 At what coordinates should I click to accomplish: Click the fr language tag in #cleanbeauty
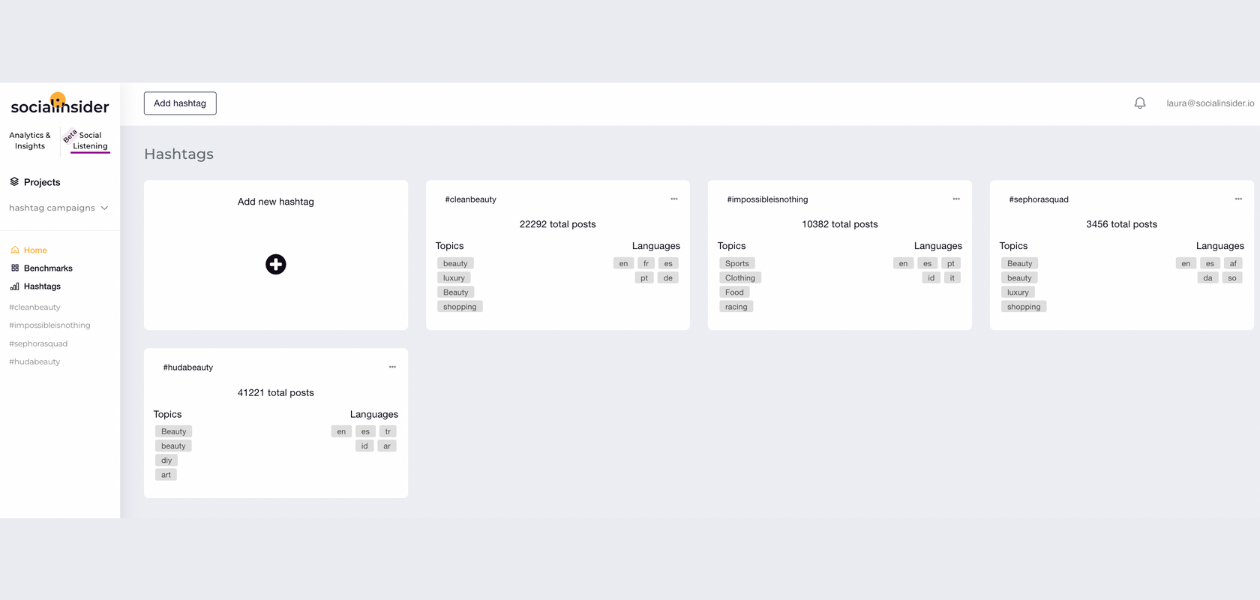point(646,263)
